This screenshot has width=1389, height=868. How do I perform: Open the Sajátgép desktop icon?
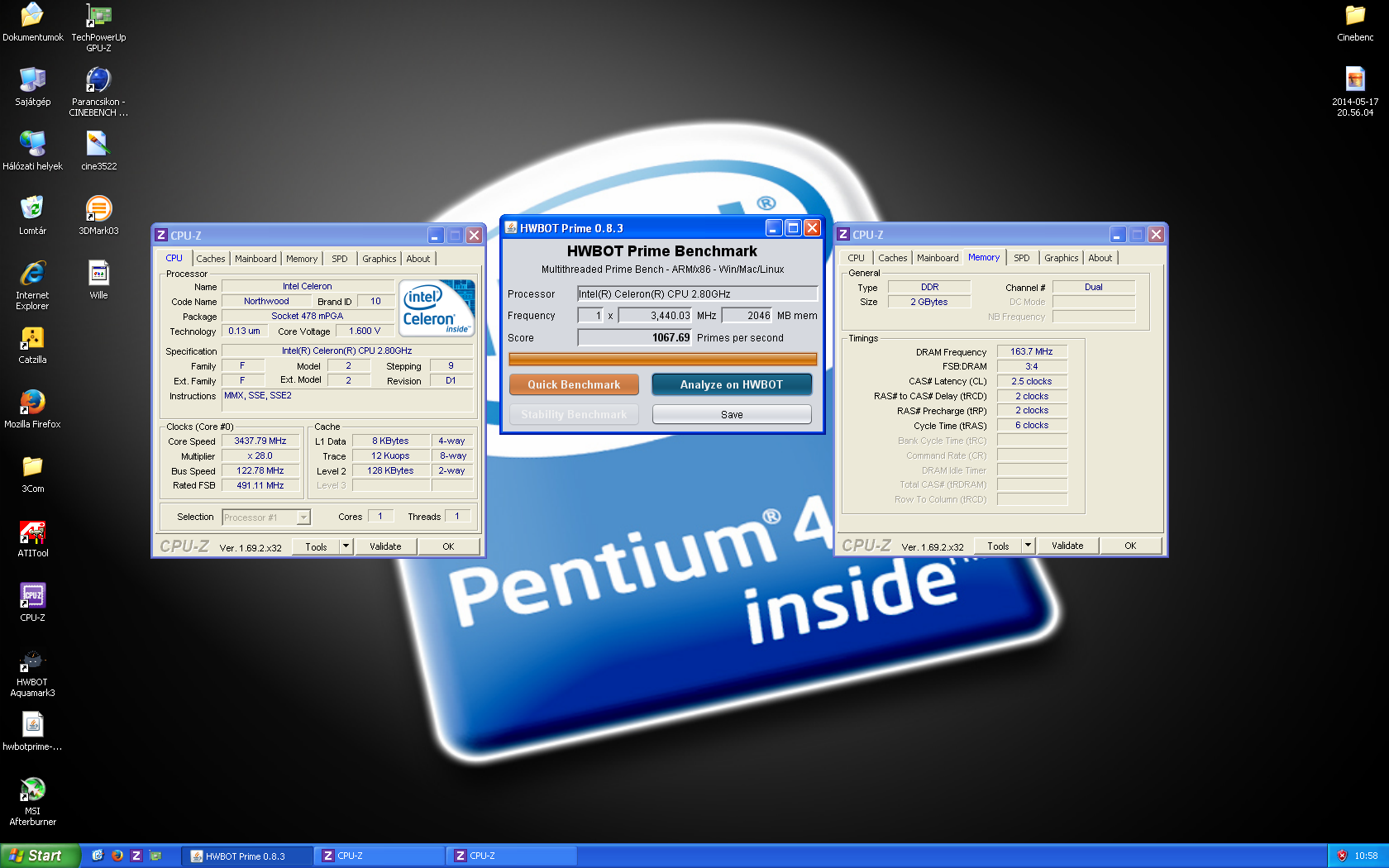click(x=32, y=87)
